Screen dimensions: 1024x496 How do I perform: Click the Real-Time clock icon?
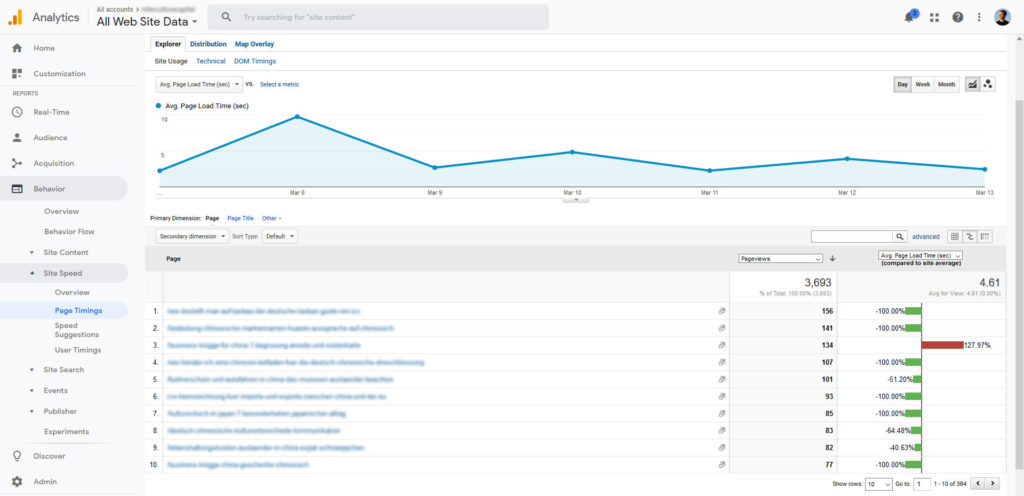pyautogui.click(x=17, y=112)
